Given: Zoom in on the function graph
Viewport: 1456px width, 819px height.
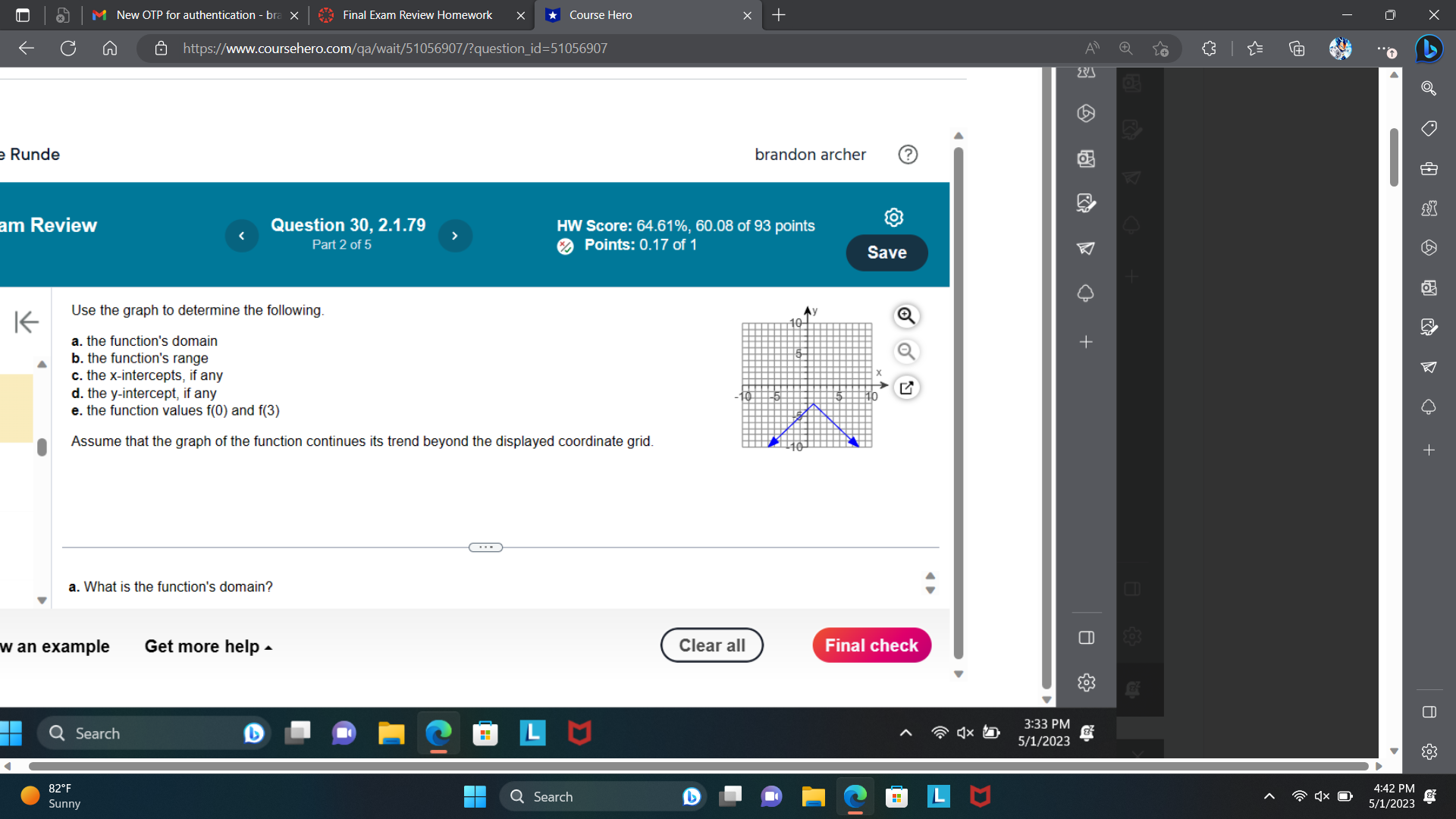Looking at the screenshot, I should pos(907,315).
